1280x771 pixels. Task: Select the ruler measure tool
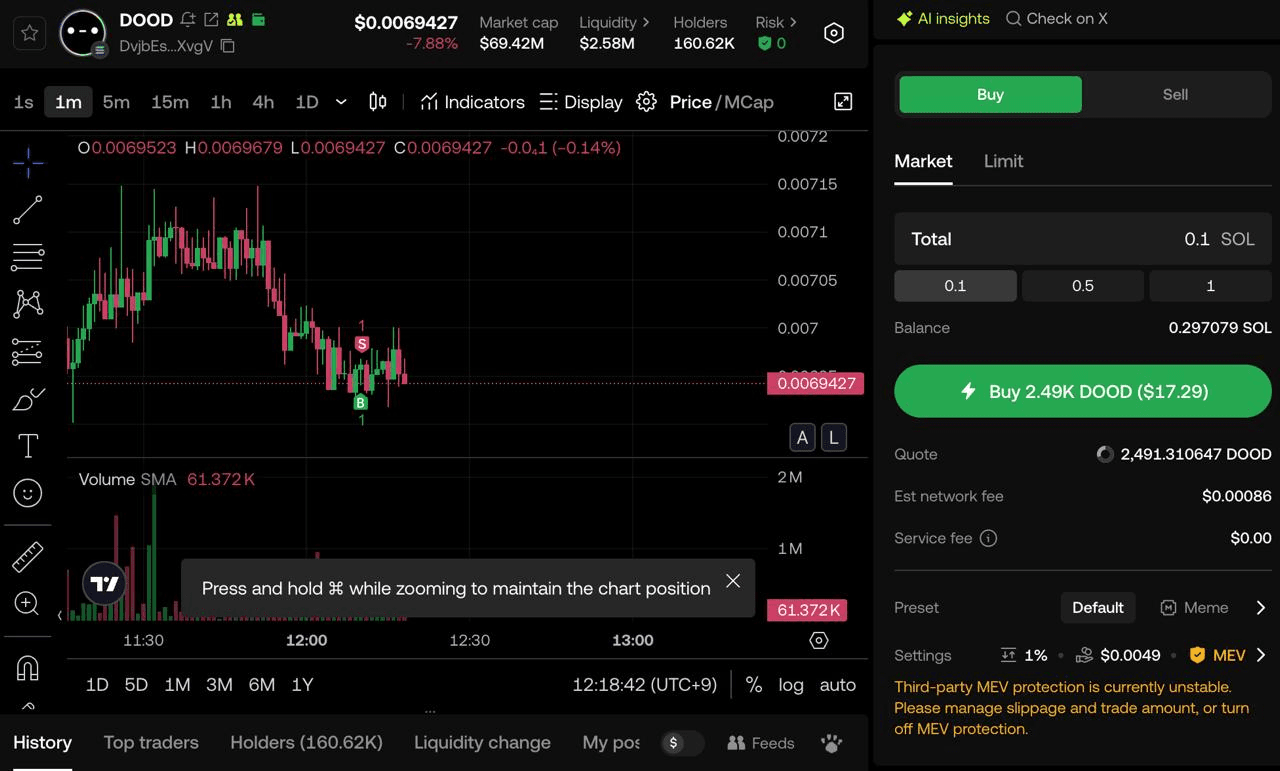(x=28, y=556)
